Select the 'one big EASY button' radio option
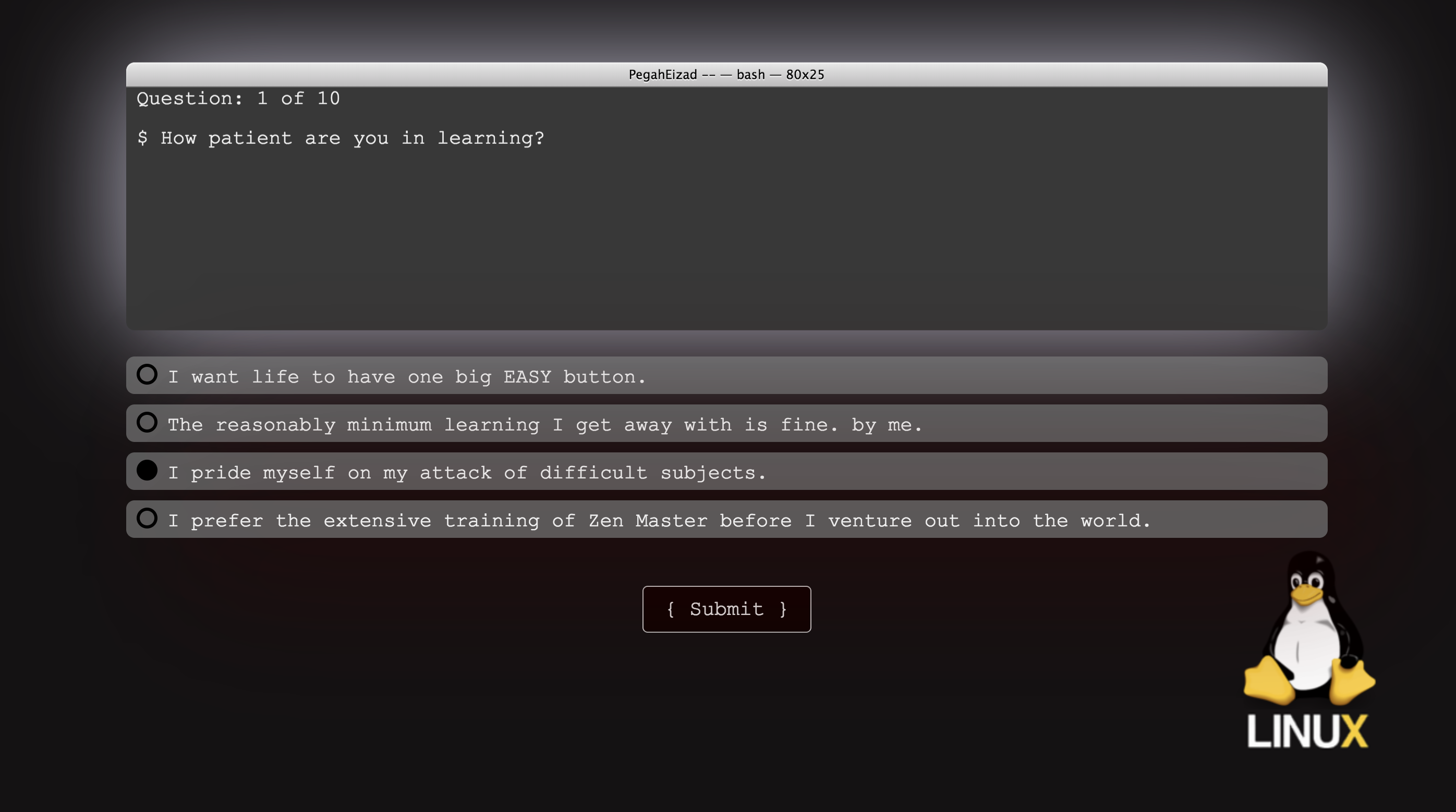1456x812 pixels. [147, 374]
